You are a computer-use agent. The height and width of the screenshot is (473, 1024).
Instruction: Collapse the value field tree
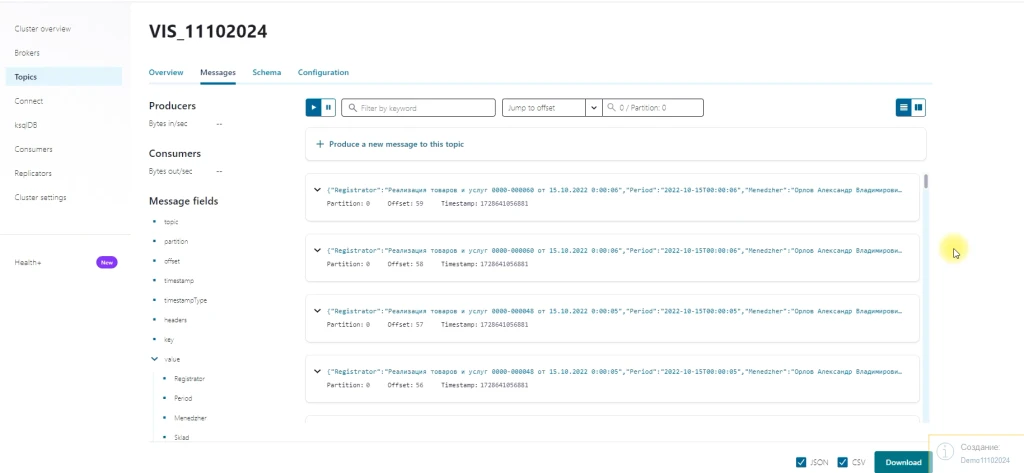(x=154, y=358)
